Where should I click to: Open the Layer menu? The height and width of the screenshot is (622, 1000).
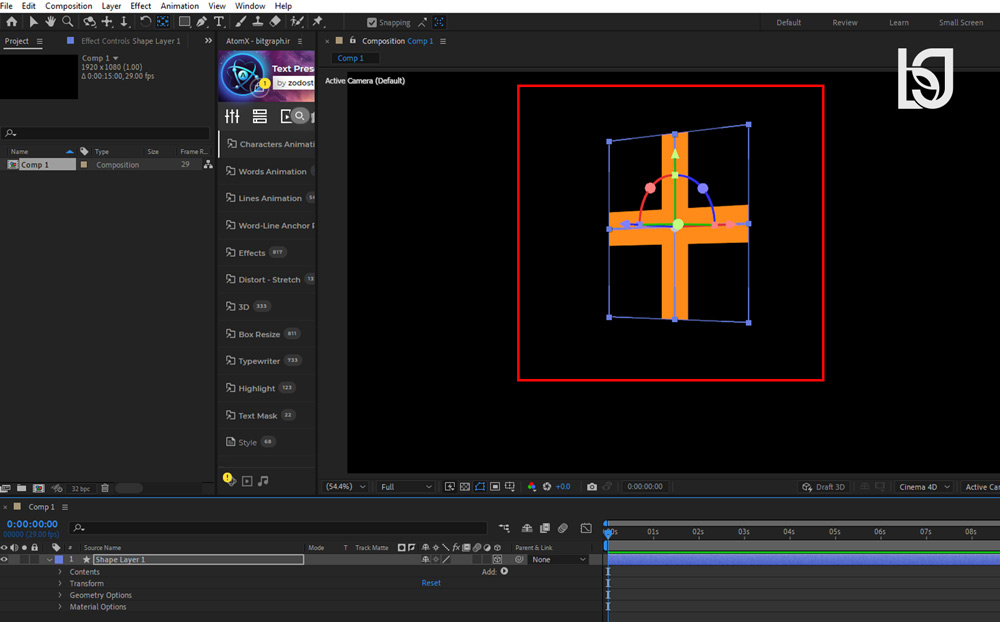pyautogui.click(x=111, y=6)
